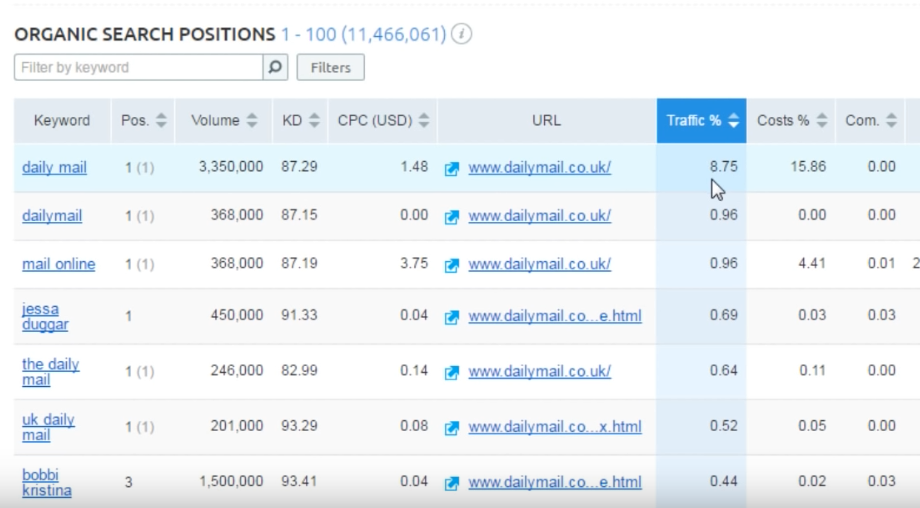Open the Filters button
The width and height of the screenshot is (920, 508).
pyautogui.click(x=330, y=67)
